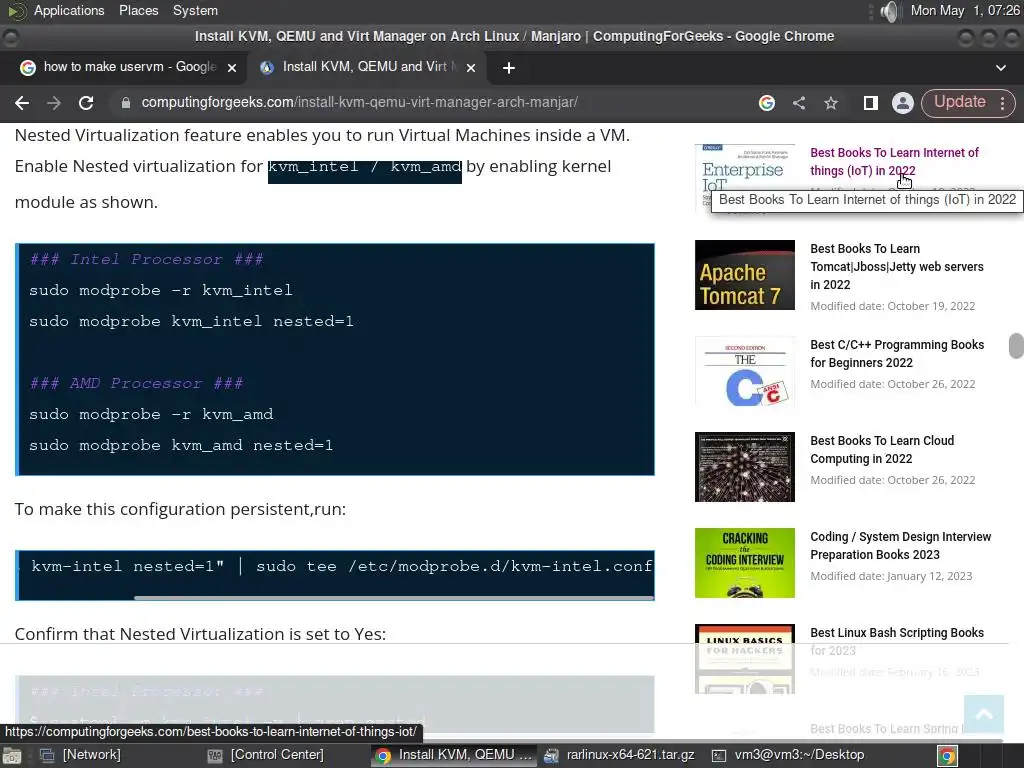Open 'Best Books To Learn Tomcat|Jboss|Jetty' link
The height and width of the screenshot is (768, 1024).
point(897,266)
